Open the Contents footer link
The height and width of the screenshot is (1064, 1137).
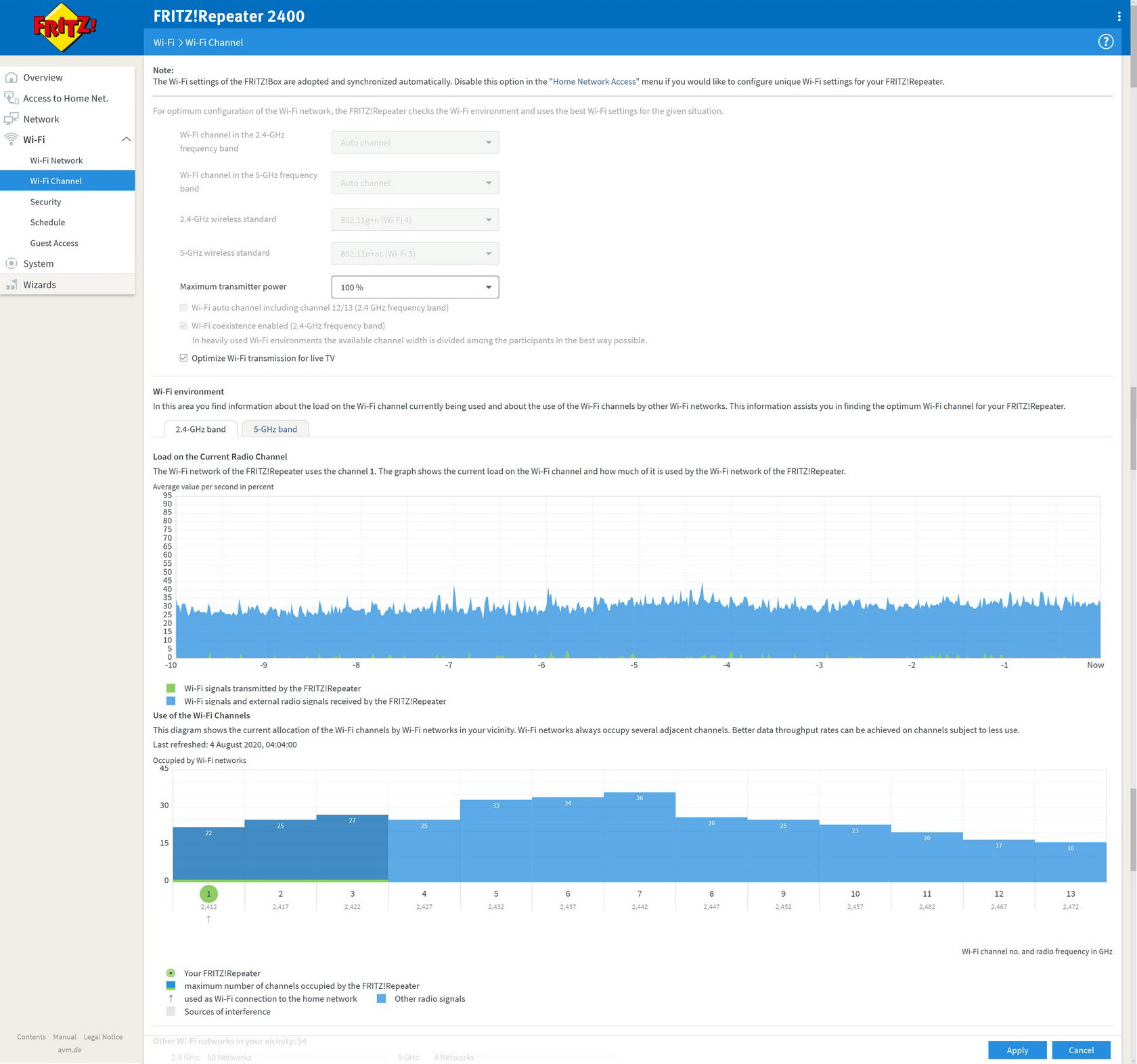pyautogui.click(x=31, y=1037)
